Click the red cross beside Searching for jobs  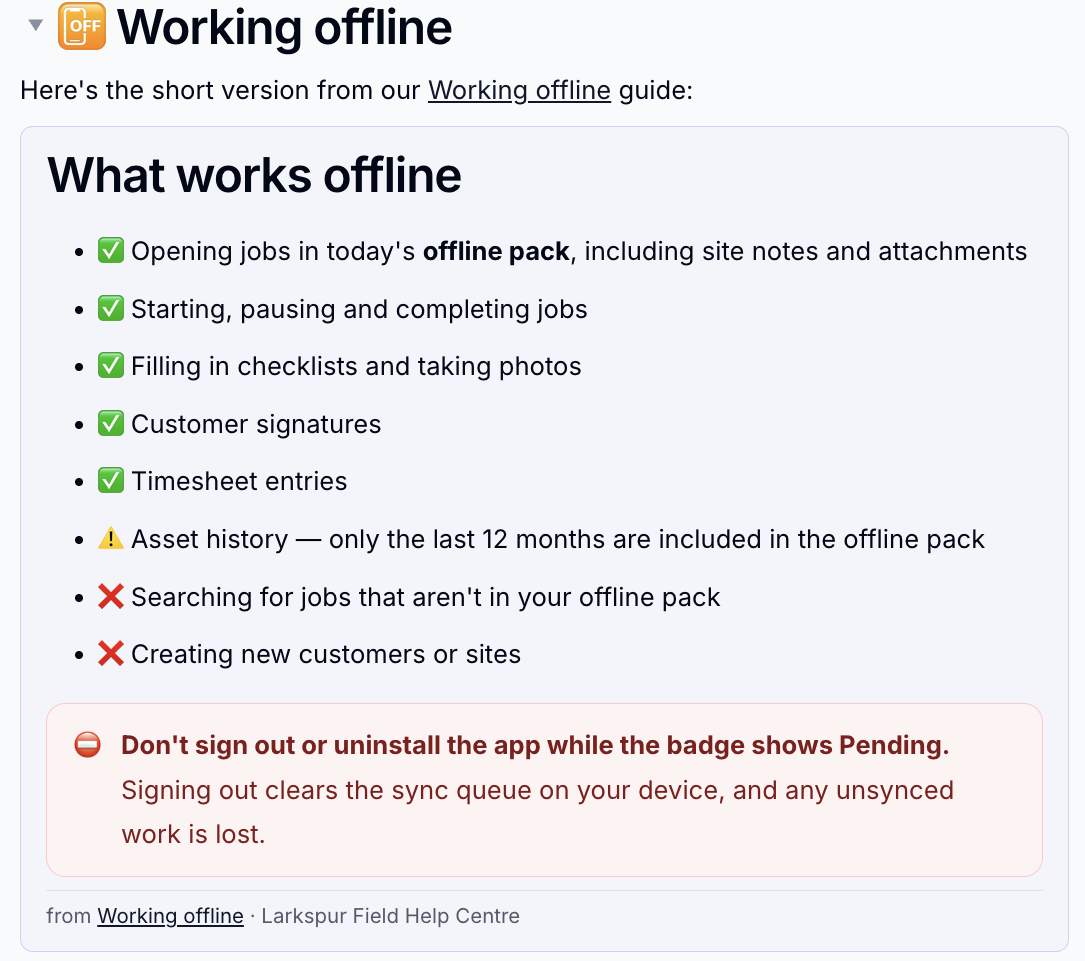point(111,596)
